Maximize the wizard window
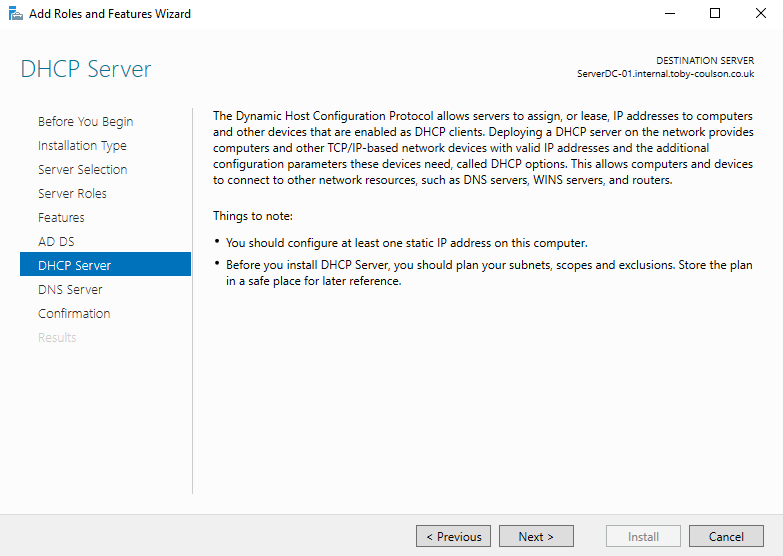 tap(714, 14)
